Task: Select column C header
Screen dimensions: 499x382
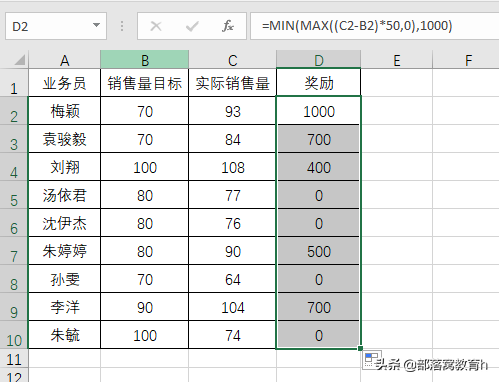Action: (x=232, y=60)
